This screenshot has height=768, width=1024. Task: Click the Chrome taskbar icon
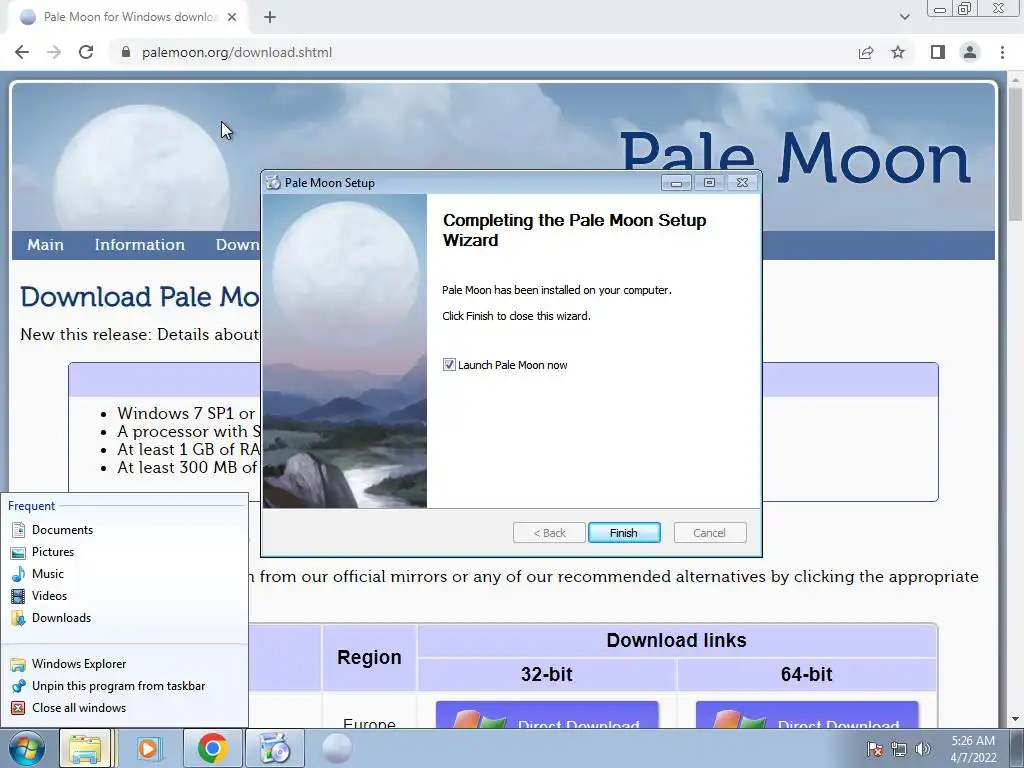point(212,748)
